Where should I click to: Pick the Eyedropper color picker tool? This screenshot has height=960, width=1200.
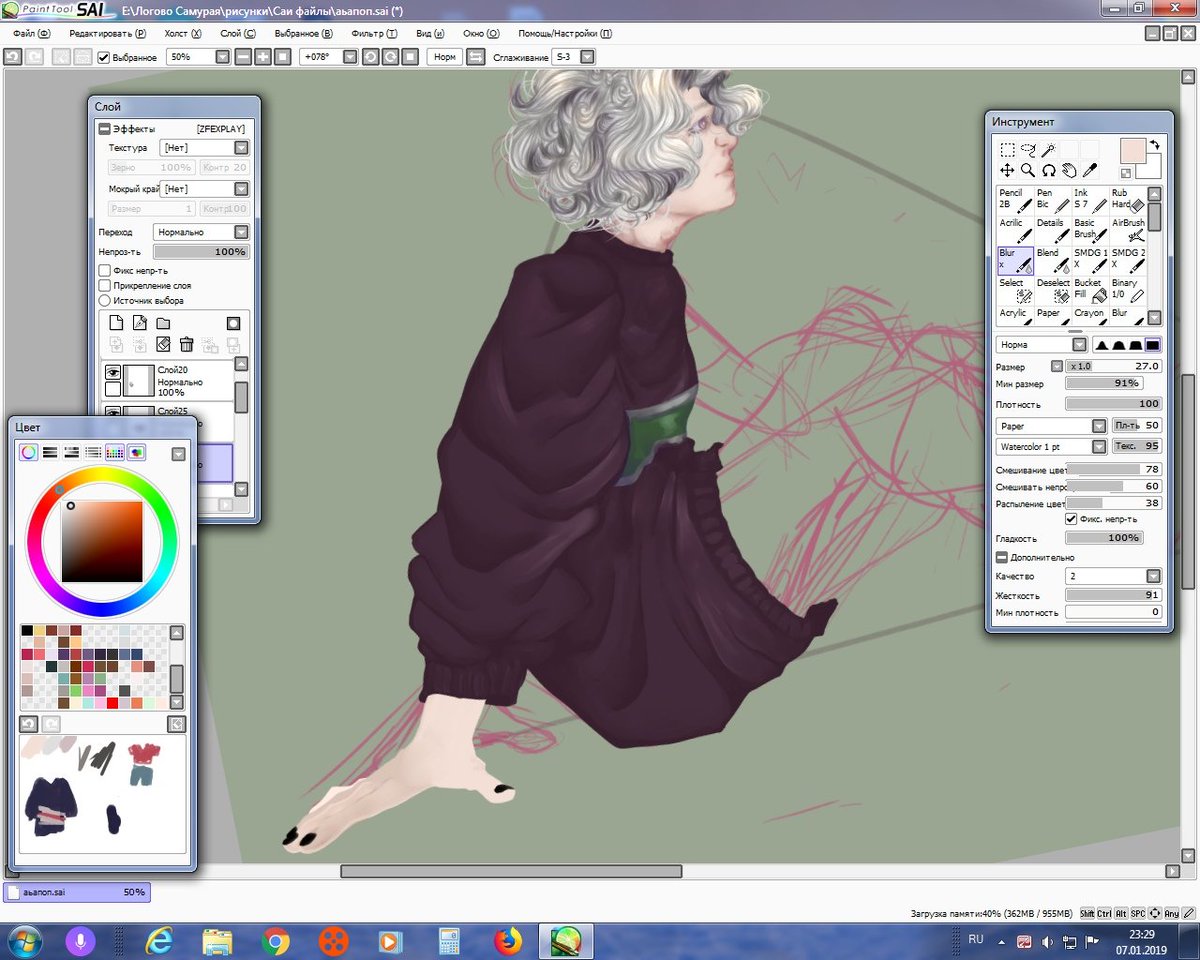point(1090,171)
